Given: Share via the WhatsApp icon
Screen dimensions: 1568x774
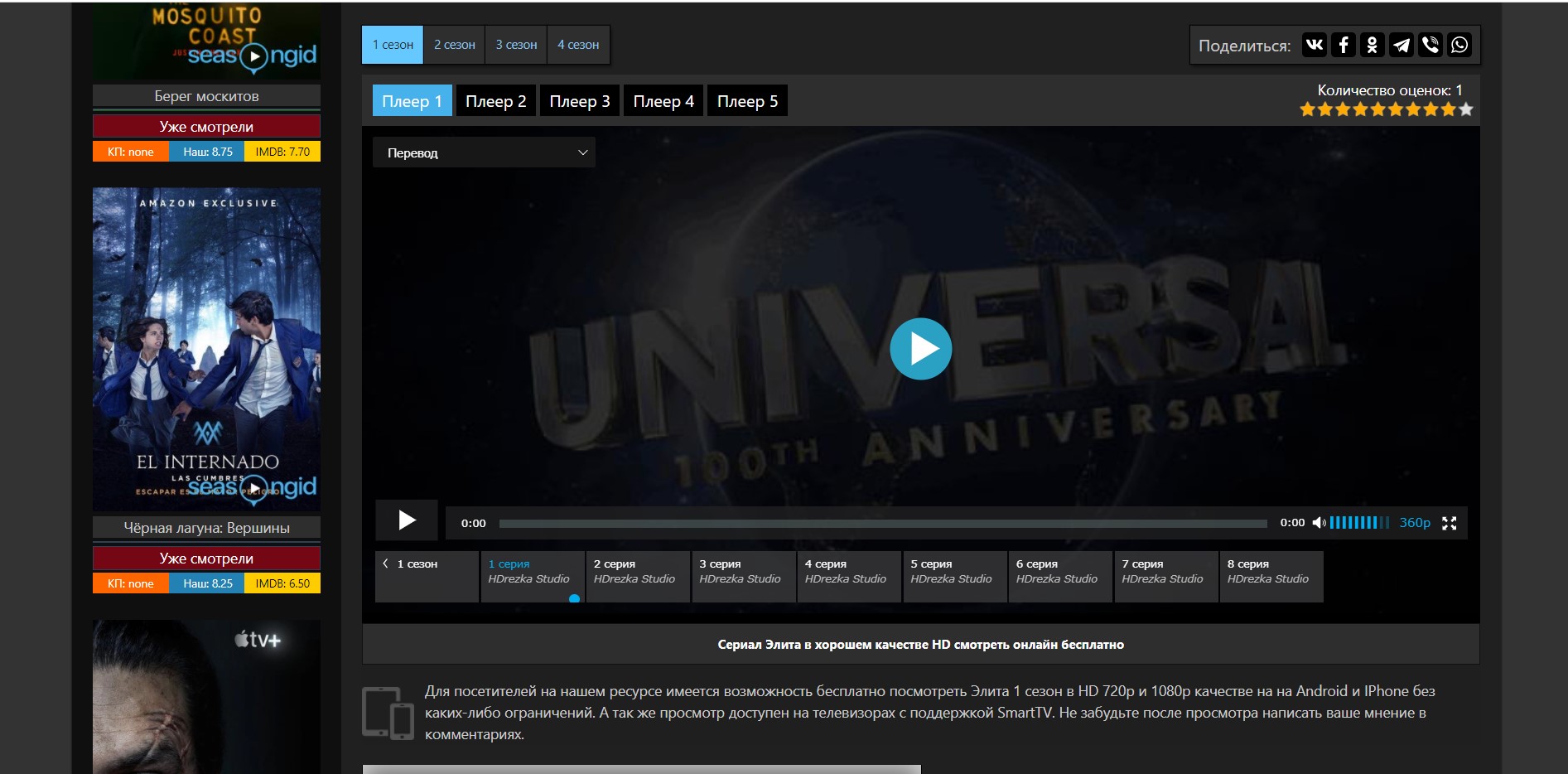Looking at the screenshot, I should click(1459, 45).
